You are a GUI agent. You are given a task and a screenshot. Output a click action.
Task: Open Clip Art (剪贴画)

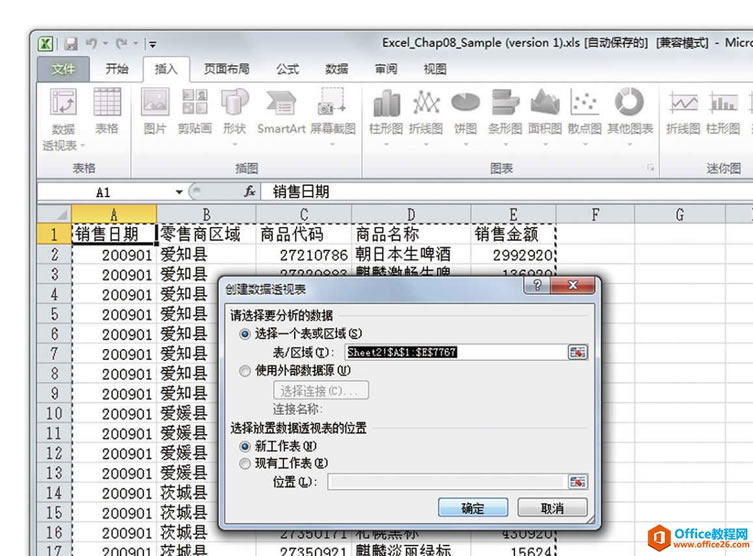pos(194,102)
